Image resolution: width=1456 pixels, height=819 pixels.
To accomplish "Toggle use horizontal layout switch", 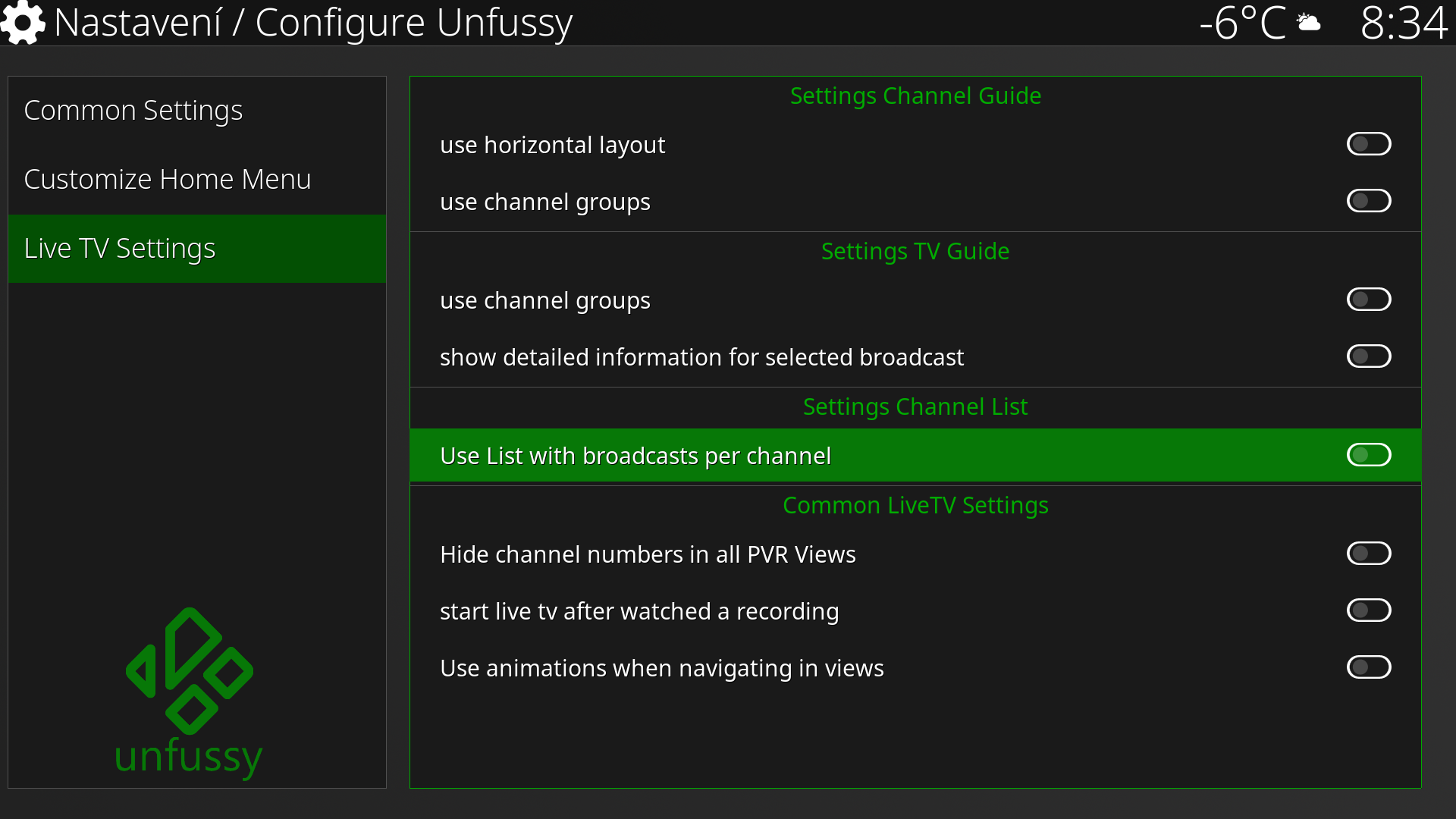I will click(x=1368, y=144).
